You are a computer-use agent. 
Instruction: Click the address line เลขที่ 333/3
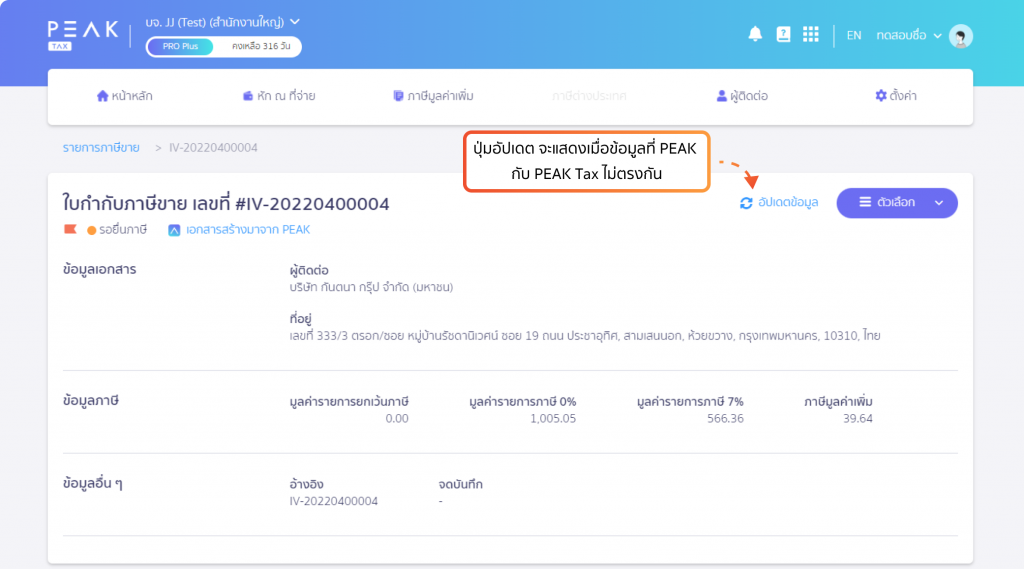pos(584,336)
